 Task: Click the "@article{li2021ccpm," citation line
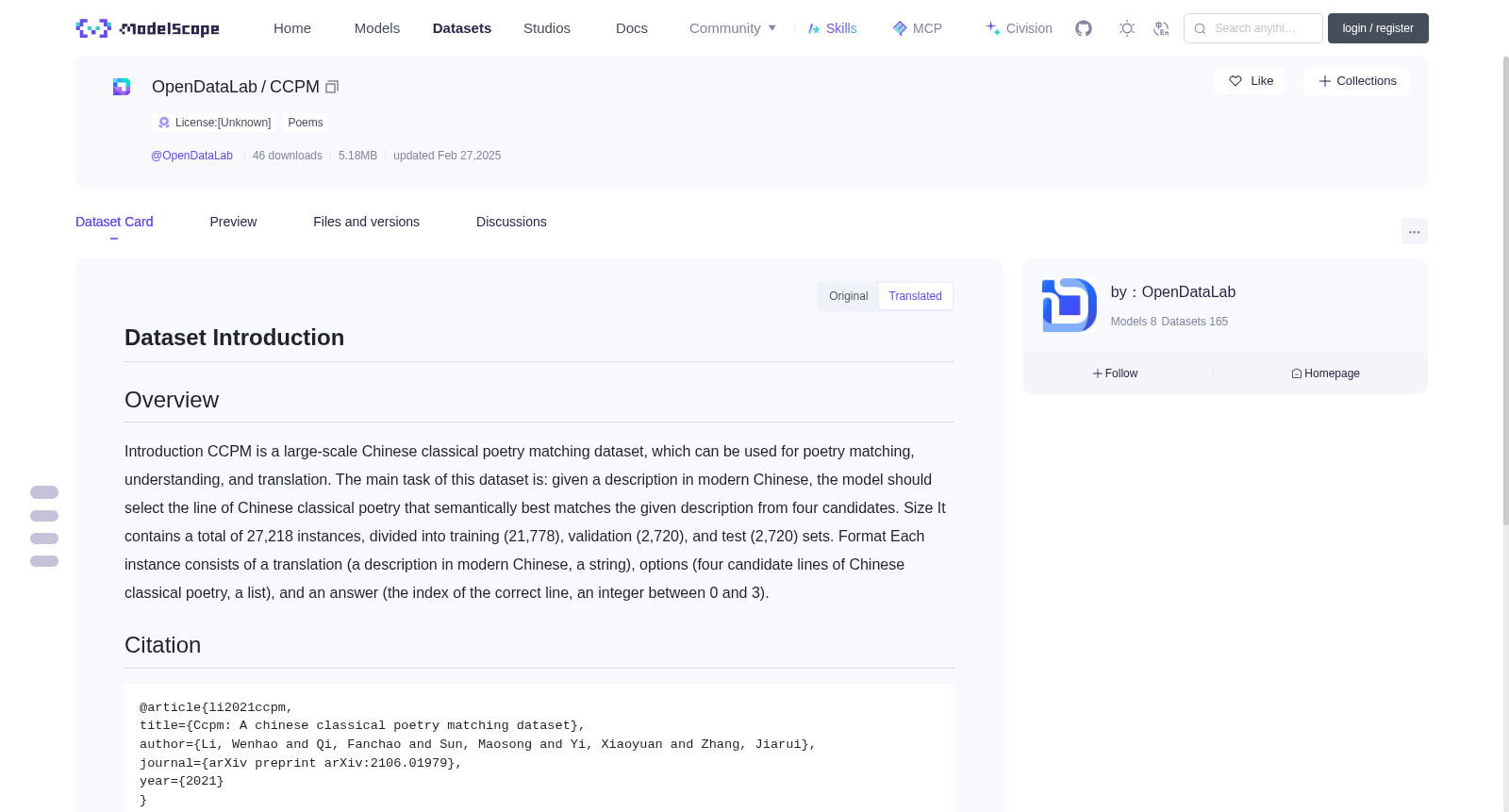point(216,707)
